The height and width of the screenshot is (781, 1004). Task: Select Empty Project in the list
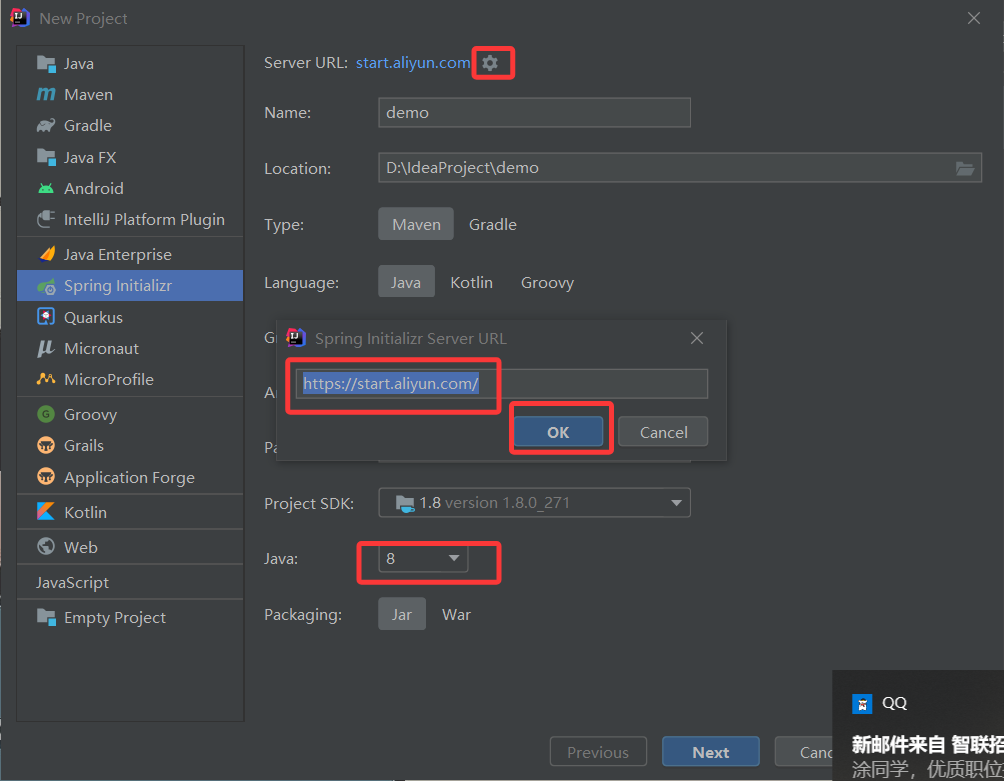click(x=130, y=617)
